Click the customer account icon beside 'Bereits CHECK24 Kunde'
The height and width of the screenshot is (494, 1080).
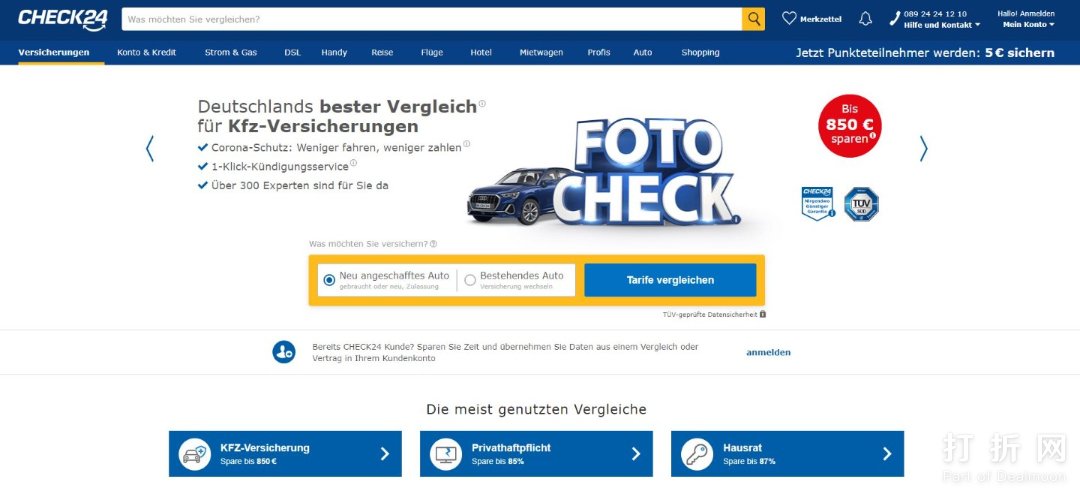pyautogui.click(x=284, y=352)
